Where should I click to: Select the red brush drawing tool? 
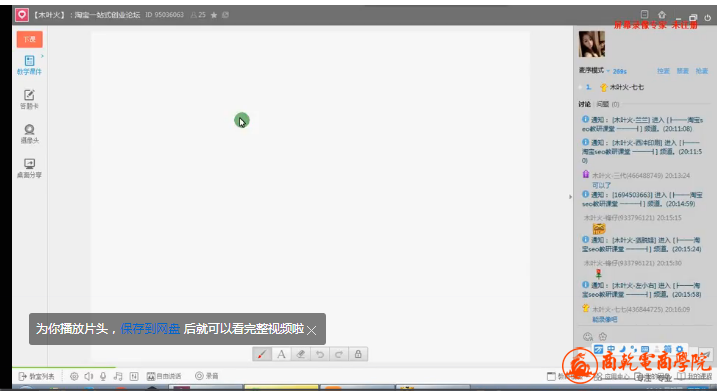point(262,354)
